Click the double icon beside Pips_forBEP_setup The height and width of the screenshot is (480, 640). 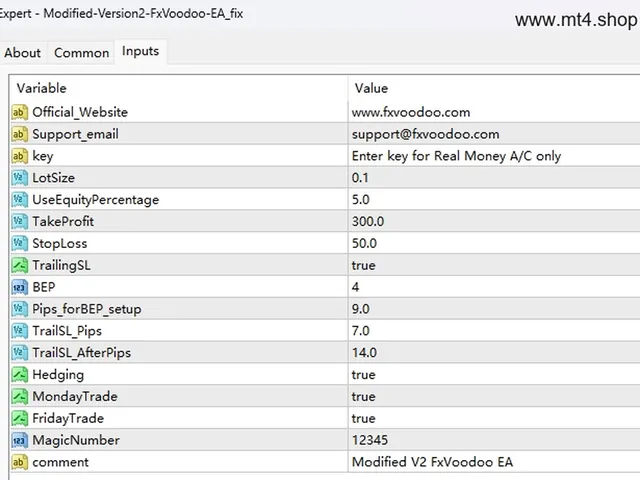coord(20,309)
